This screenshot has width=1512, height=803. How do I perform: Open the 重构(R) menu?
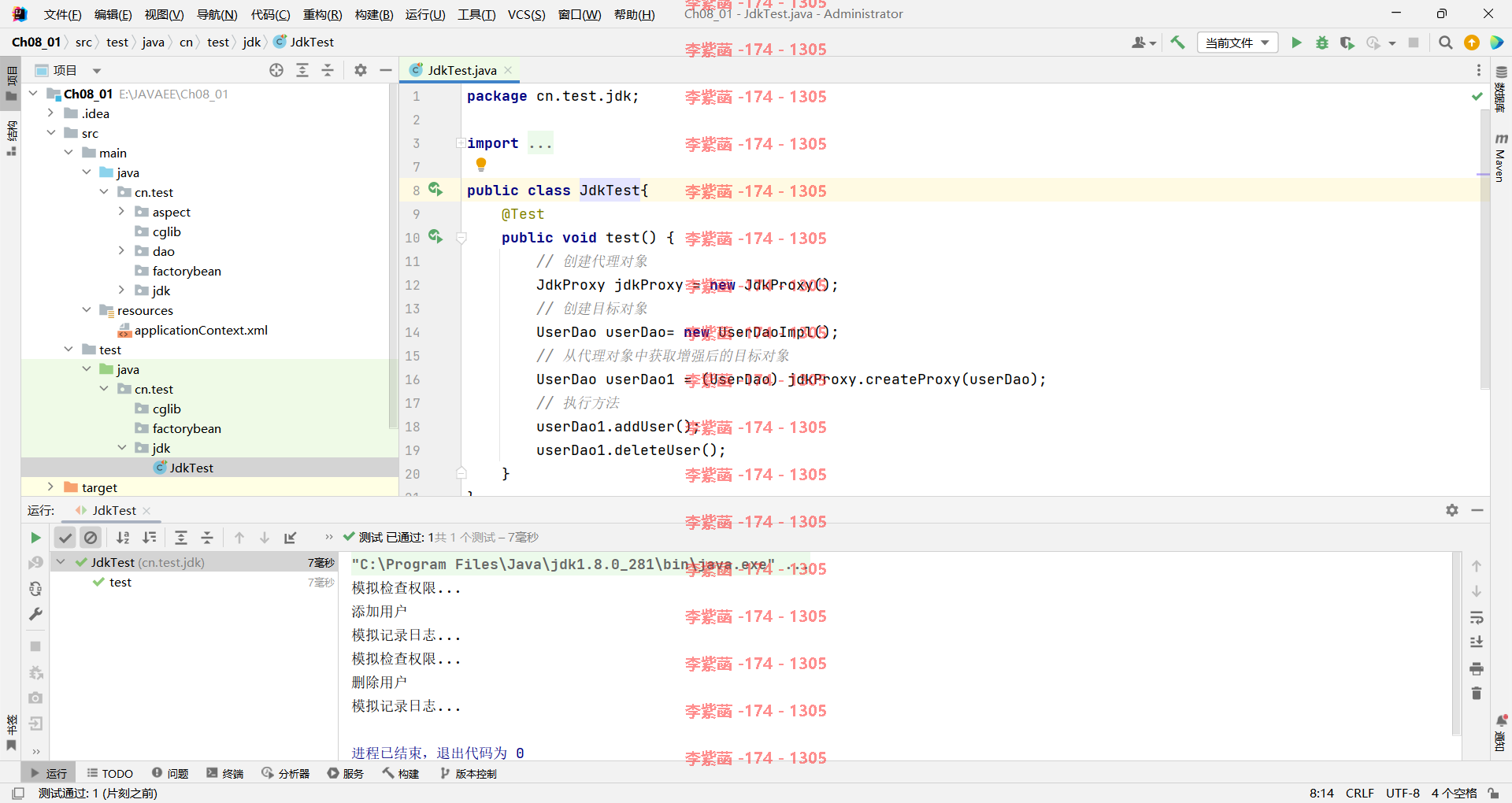click(x=323, y=14)
